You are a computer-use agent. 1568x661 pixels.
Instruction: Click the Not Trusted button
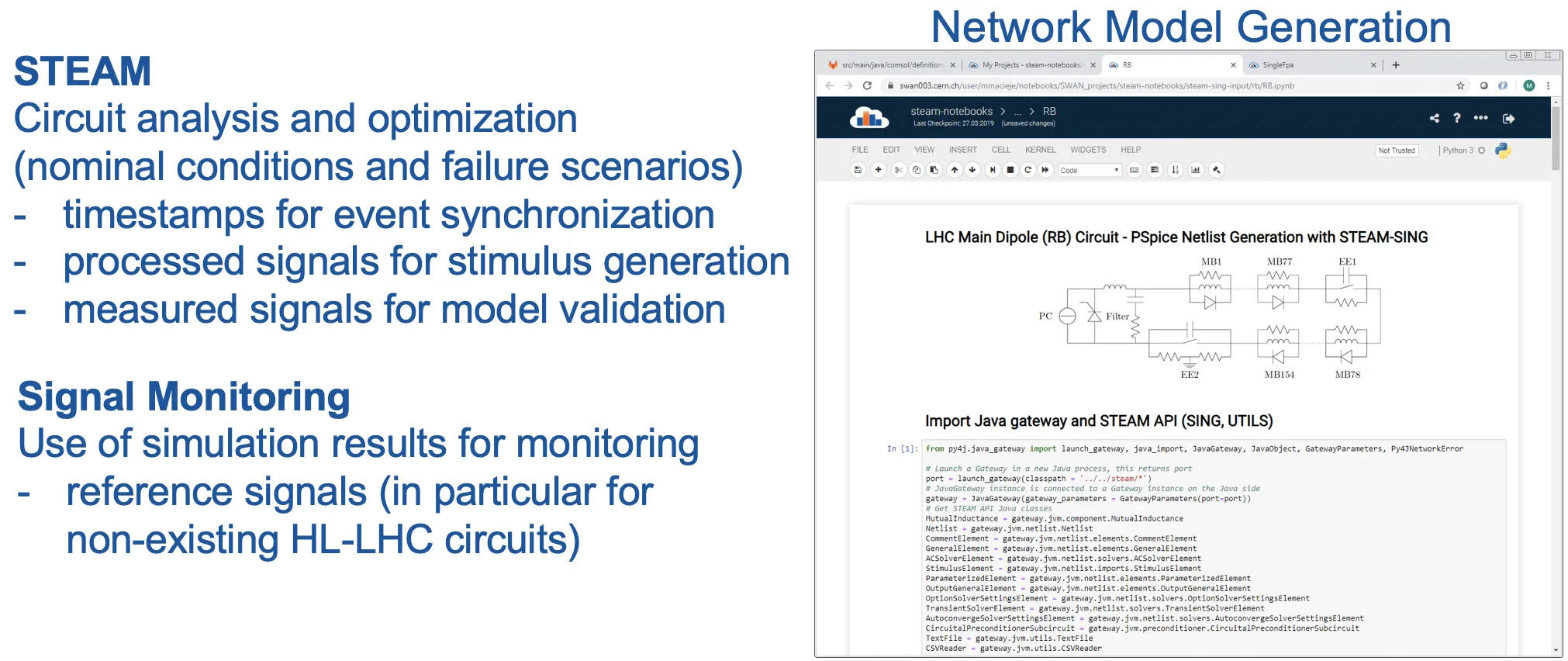(x=1397, y=151)
